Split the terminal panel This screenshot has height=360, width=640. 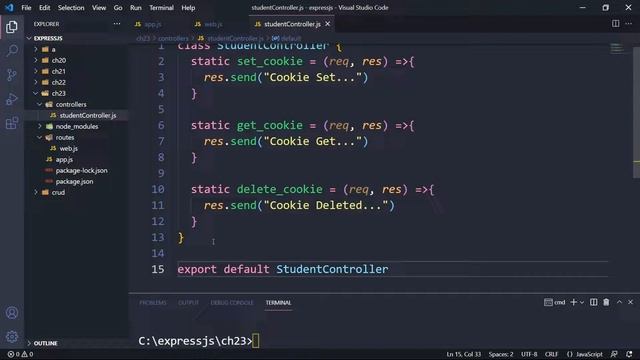click(594, 302)
